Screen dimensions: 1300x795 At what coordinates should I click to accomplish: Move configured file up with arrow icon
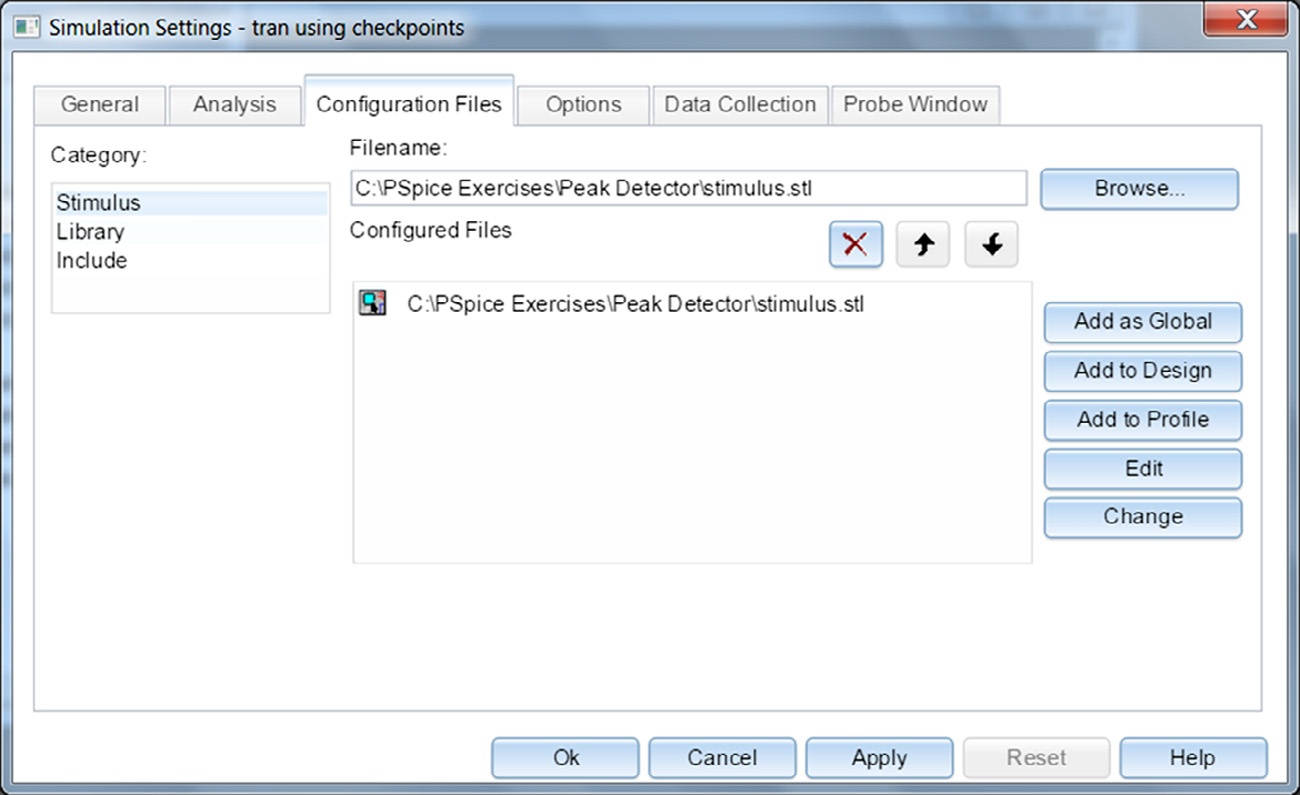922,245
